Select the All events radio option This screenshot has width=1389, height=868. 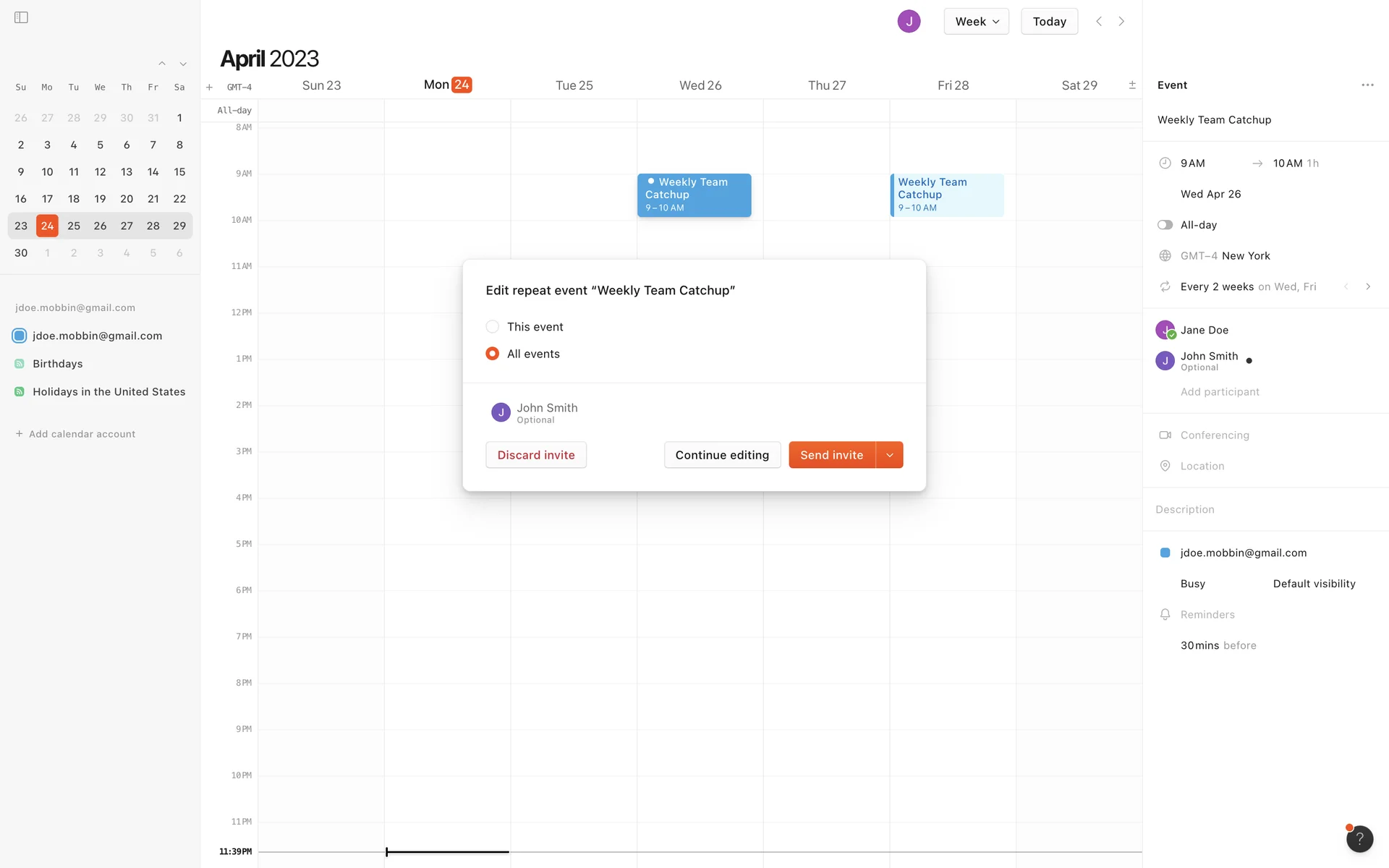(x=493, y=354)
